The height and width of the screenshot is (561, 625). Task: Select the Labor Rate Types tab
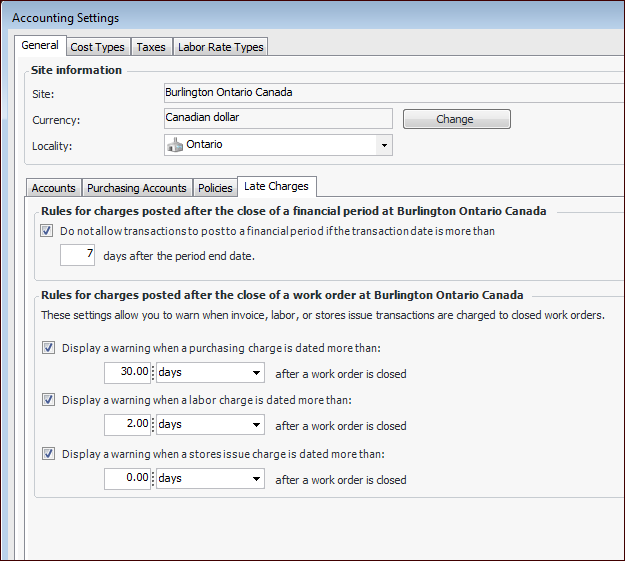220,47
